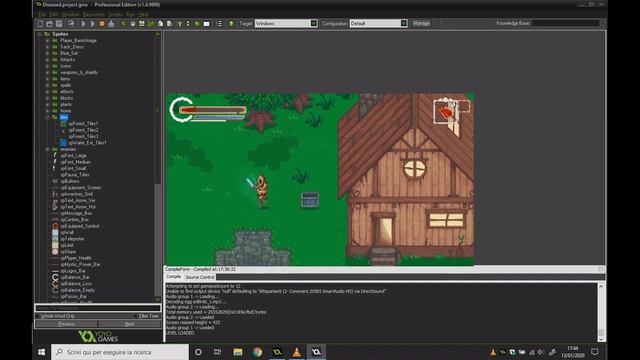Click the Open project folder icon
Viewport: 640px width, 360px height.
click(49, 24)
